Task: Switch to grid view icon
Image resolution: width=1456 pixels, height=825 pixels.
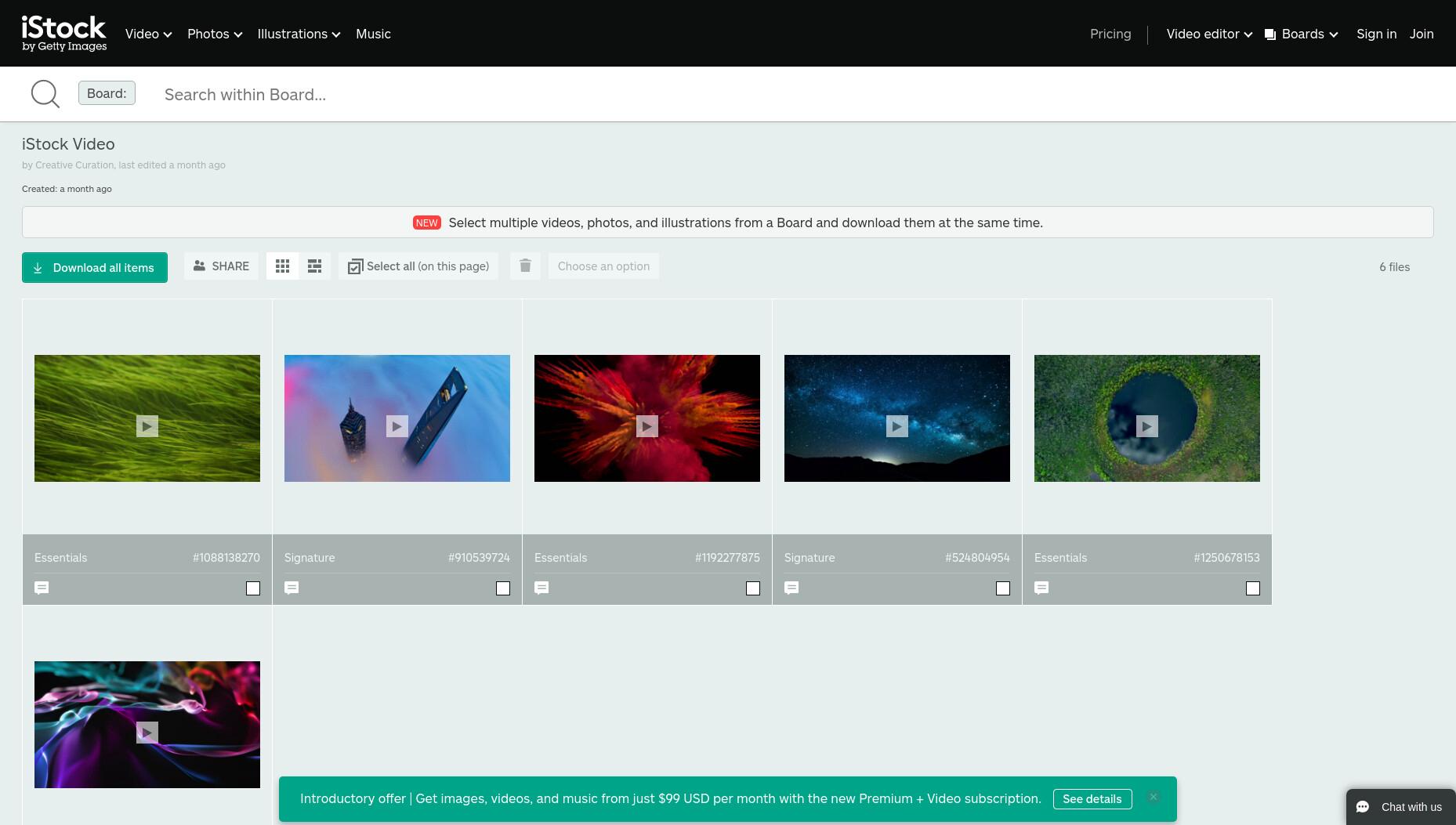Action: [283, 266]
